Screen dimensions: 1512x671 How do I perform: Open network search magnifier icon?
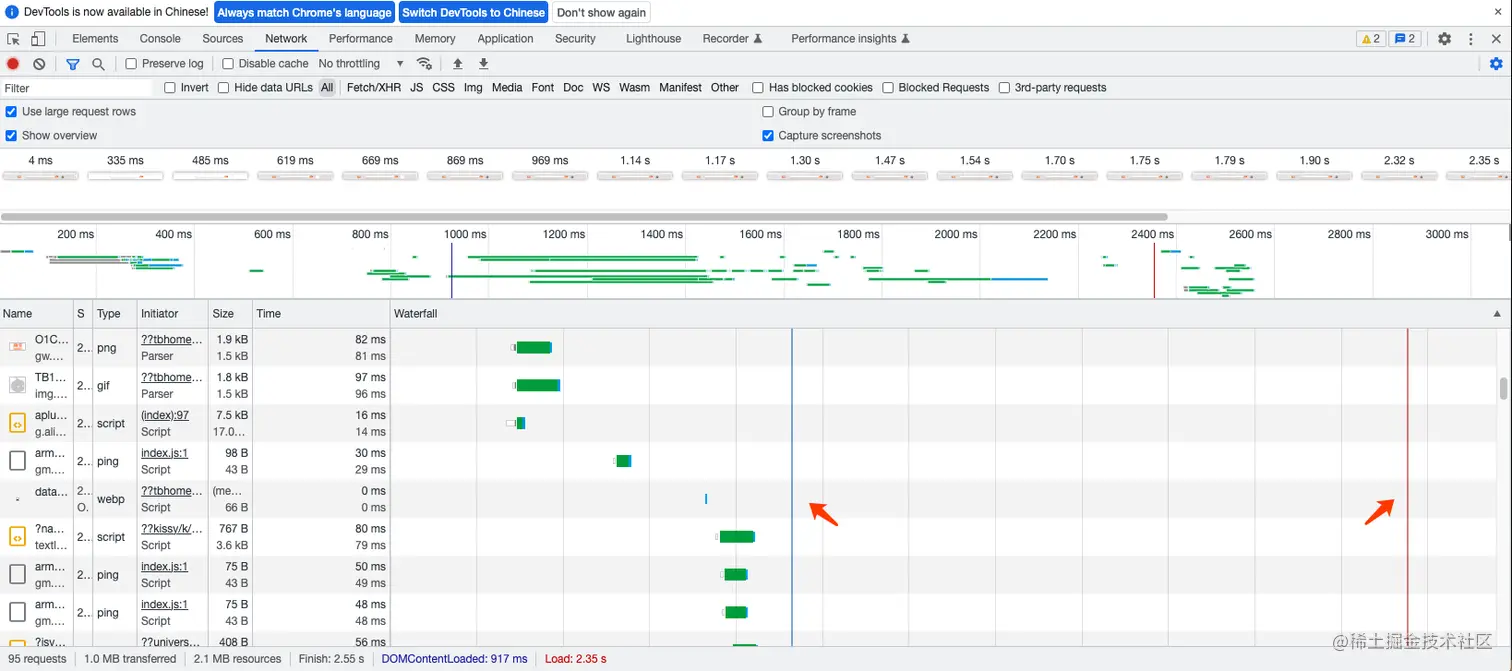98,64
